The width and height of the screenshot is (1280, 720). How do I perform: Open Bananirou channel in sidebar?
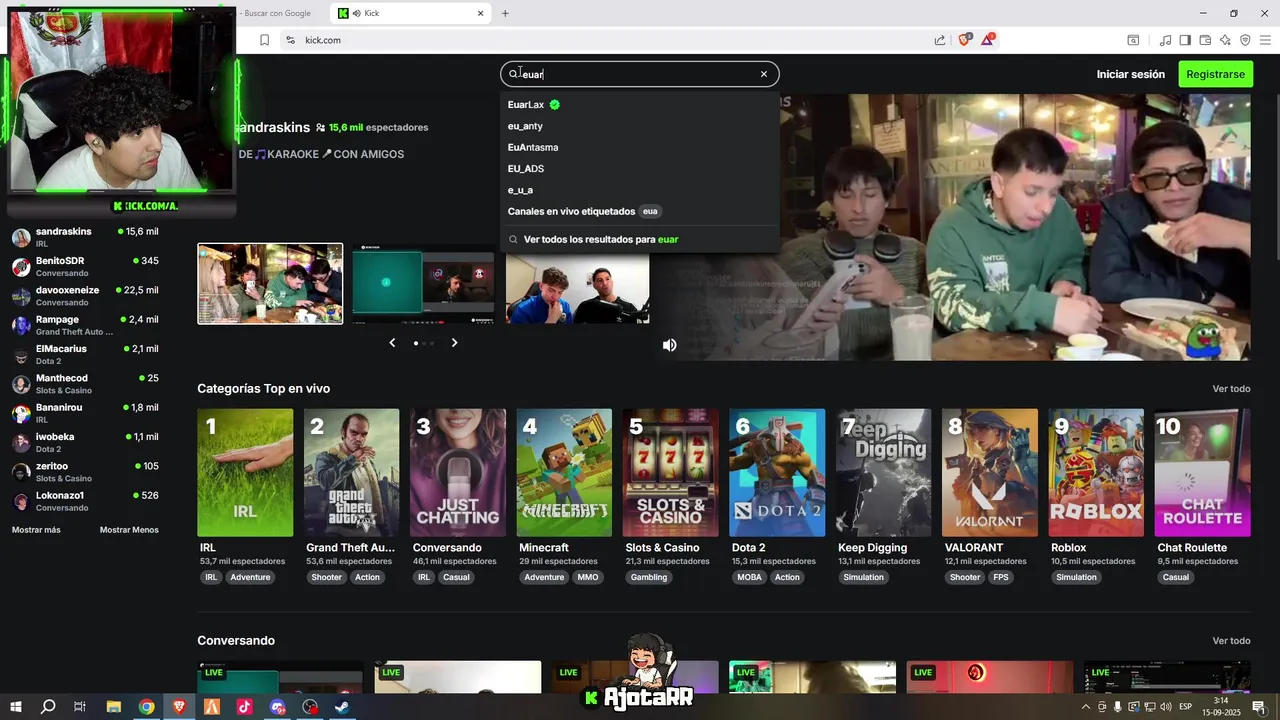85,413
